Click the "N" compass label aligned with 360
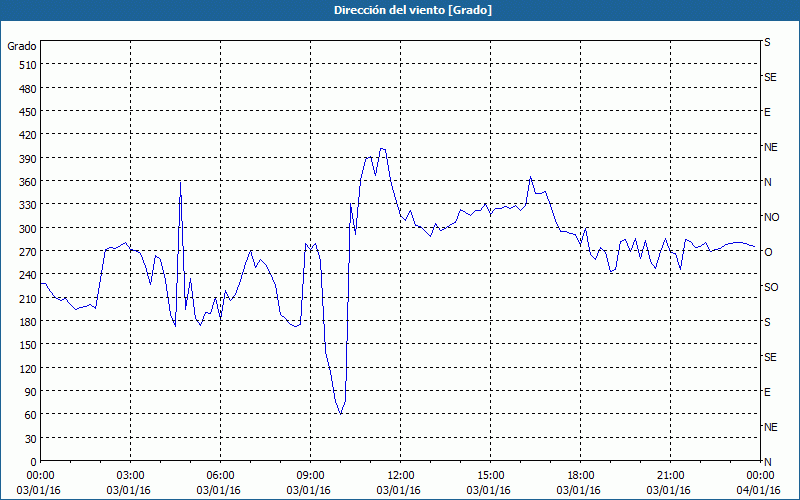Image resolution: width=800 pixels, height=500 pixels. 767,182
